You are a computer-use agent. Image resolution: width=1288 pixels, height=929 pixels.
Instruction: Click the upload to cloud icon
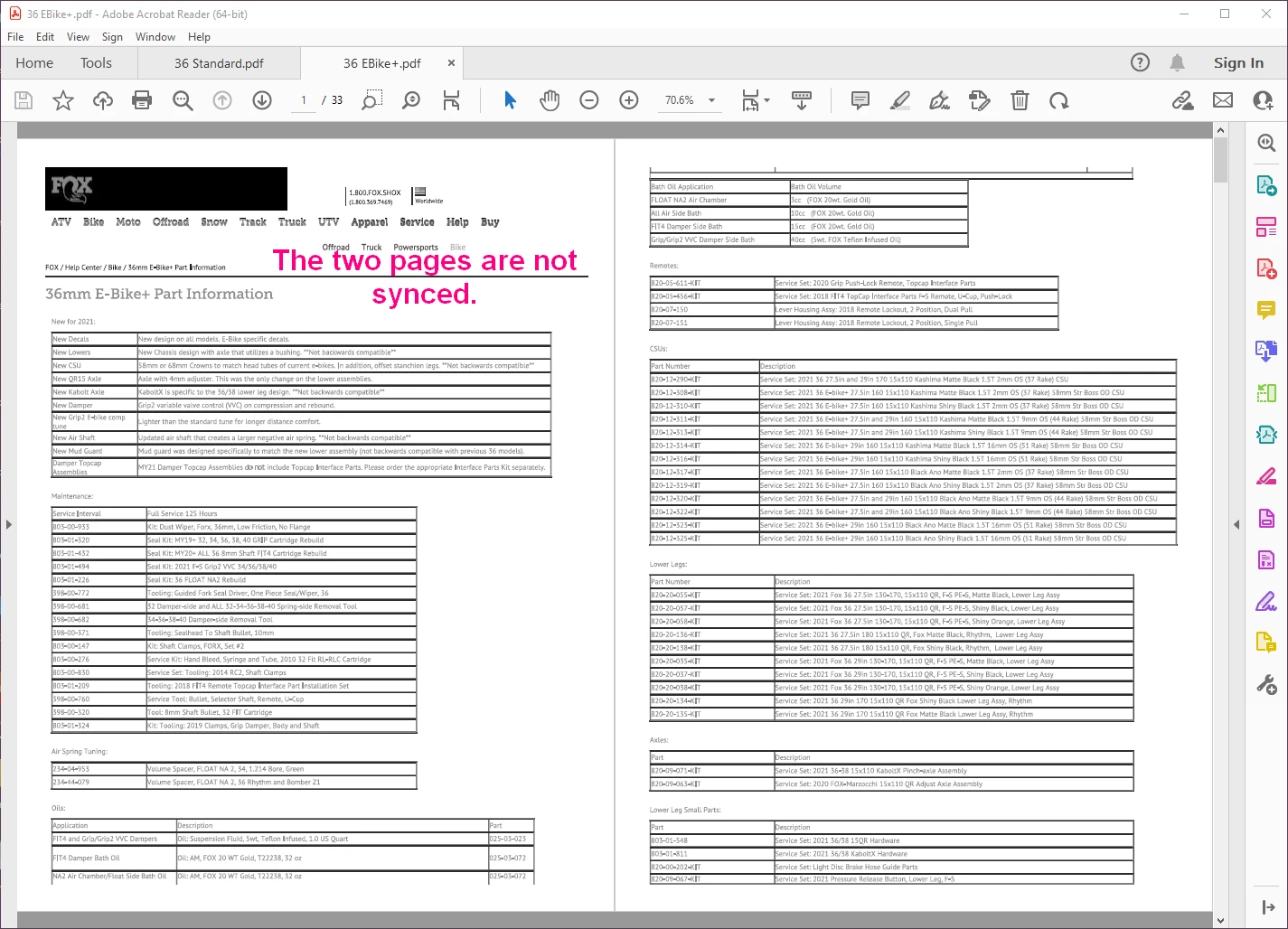[103, 100]
